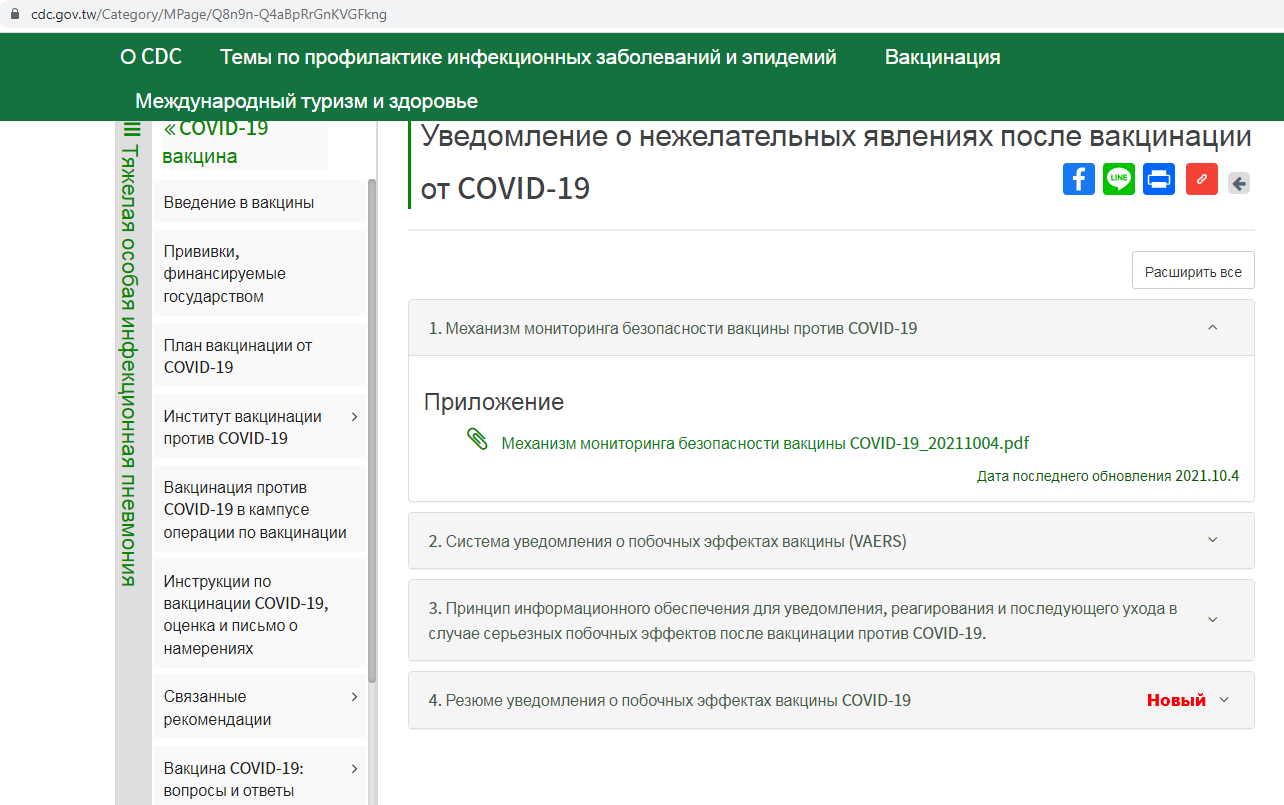Share page via LINE icon

coord(1119,180)
